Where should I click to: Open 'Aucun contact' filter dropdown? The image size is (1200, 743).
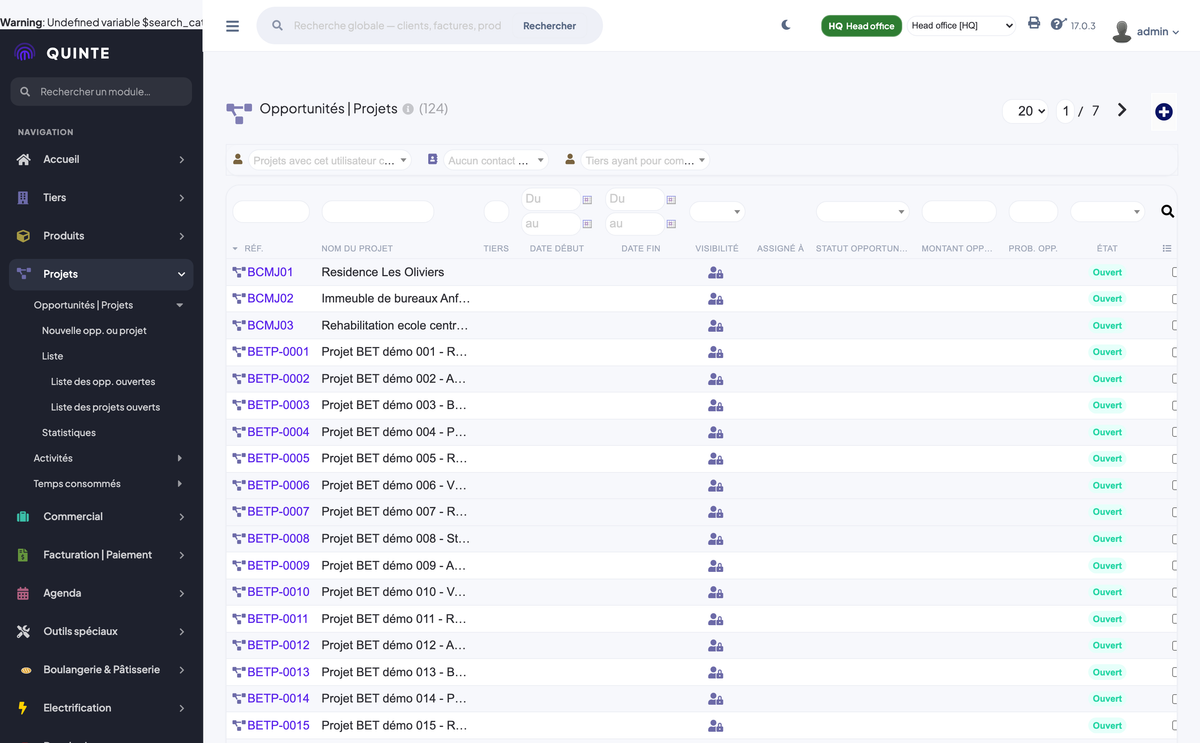[x=496, y=160]
